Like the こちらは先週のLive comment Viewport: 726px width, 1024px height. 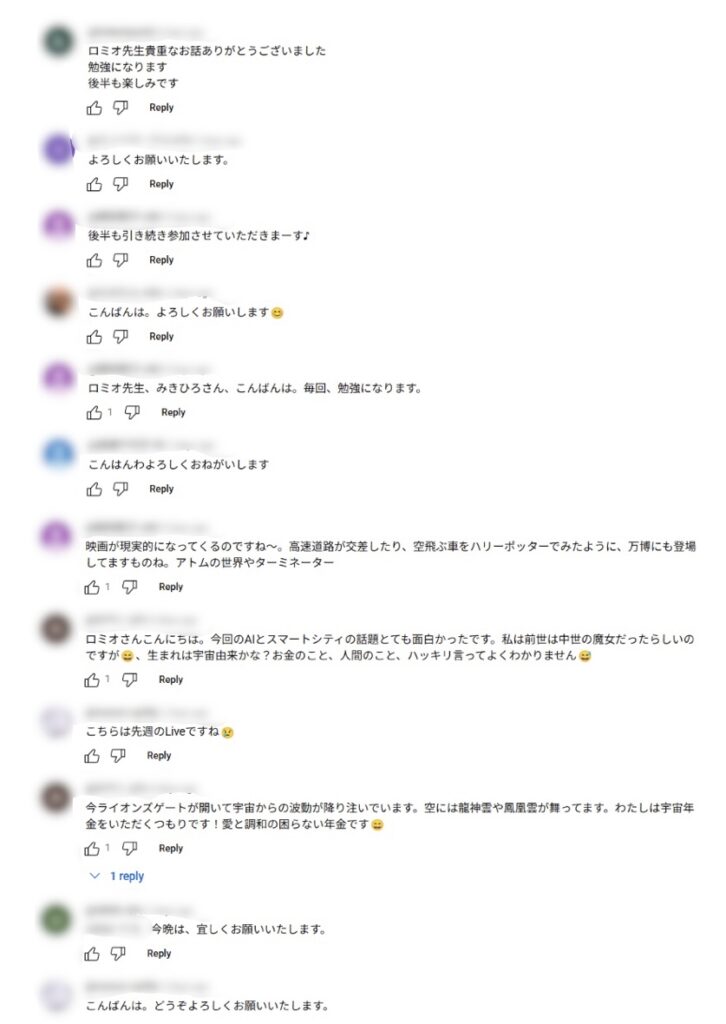pyautogui.click(x=92, y=756)
